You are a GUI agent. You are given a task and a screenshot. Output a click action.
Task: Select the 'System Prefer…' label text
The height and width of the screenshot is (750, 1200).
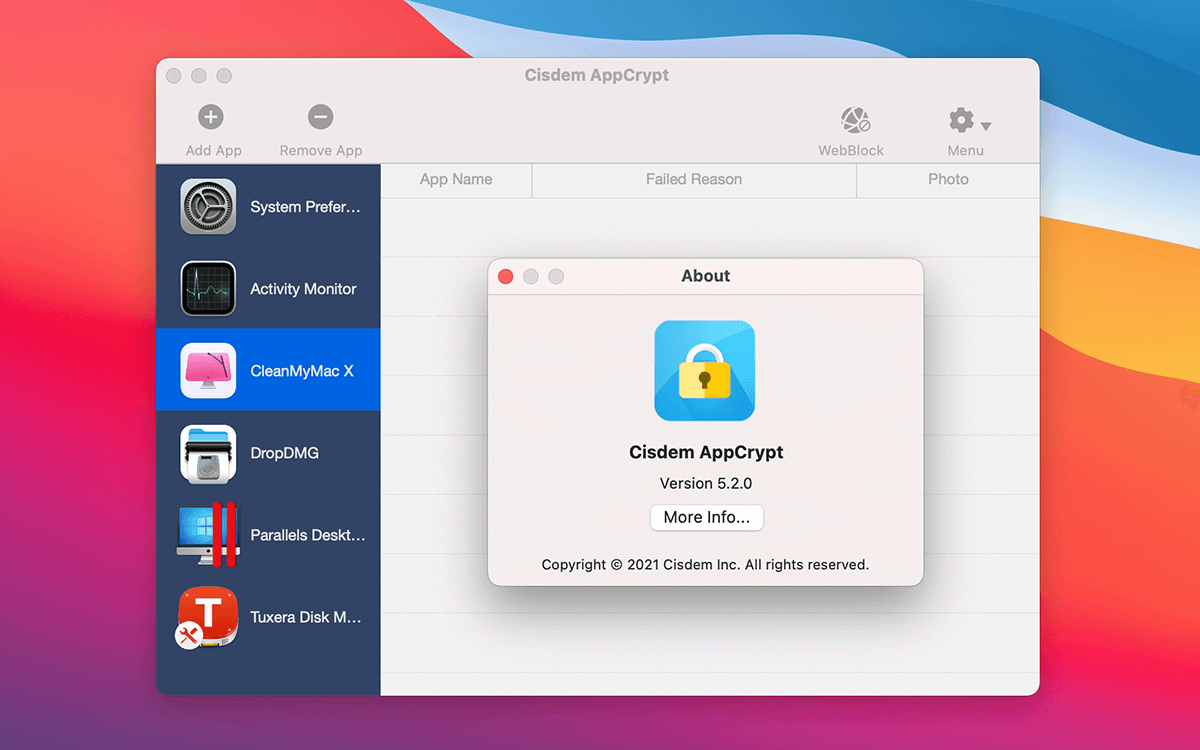tap(305, 207)
